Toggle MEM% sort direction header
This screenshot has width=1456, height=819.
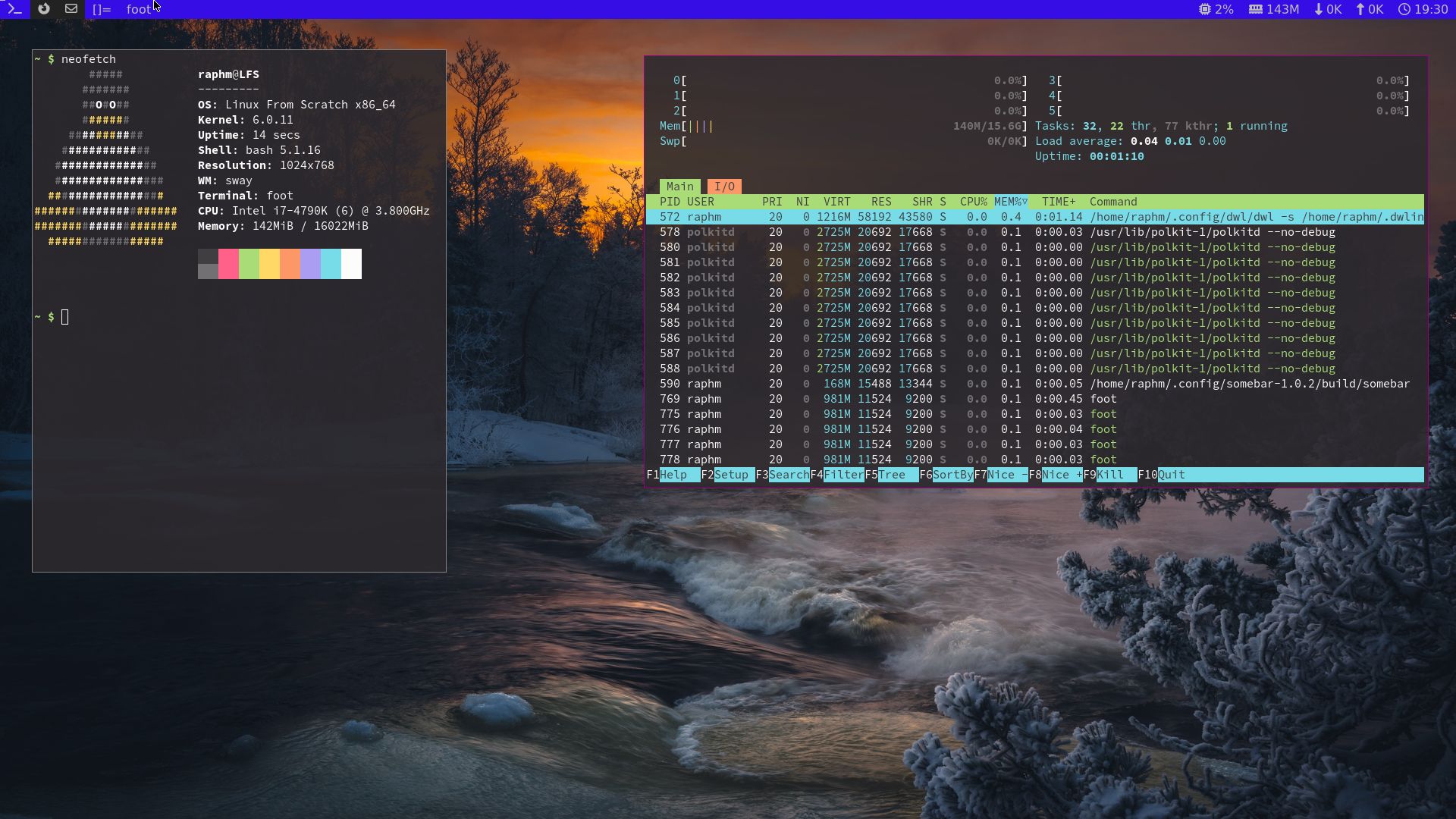click(x=1011, y=202)
